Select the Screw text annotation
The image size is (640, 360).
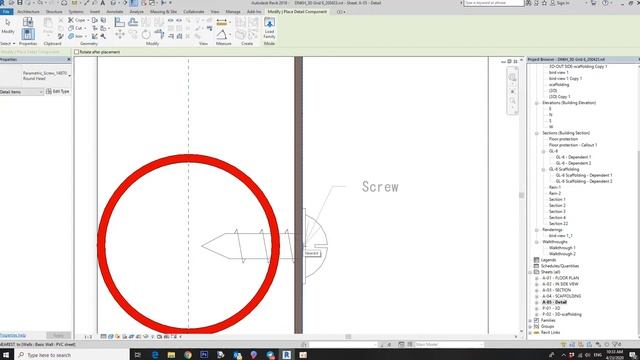tap(380, 187)
